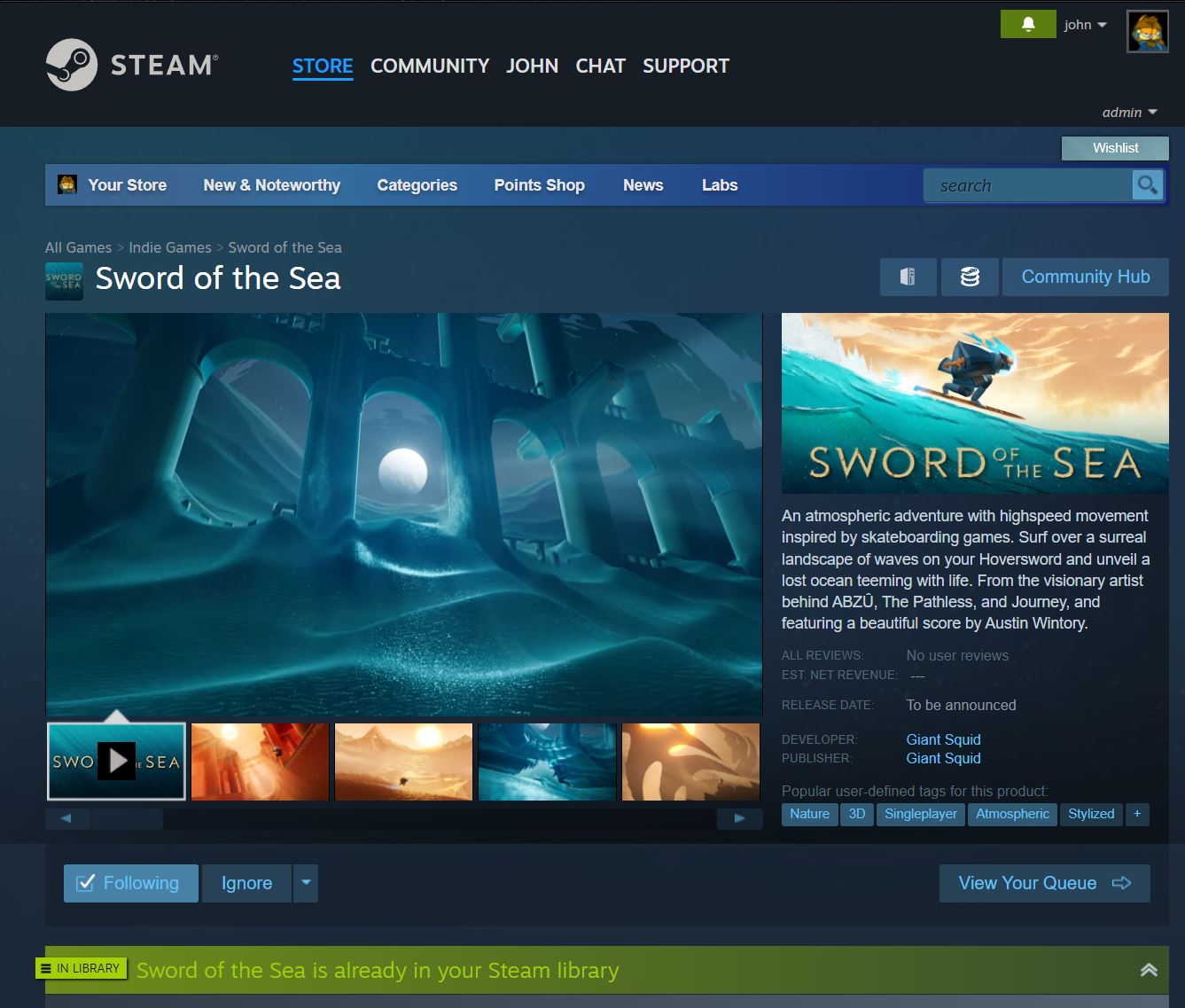Go to All Games breadcrumb
This screenshot has width=1185, height=1008.
click(x=78, y=247)
